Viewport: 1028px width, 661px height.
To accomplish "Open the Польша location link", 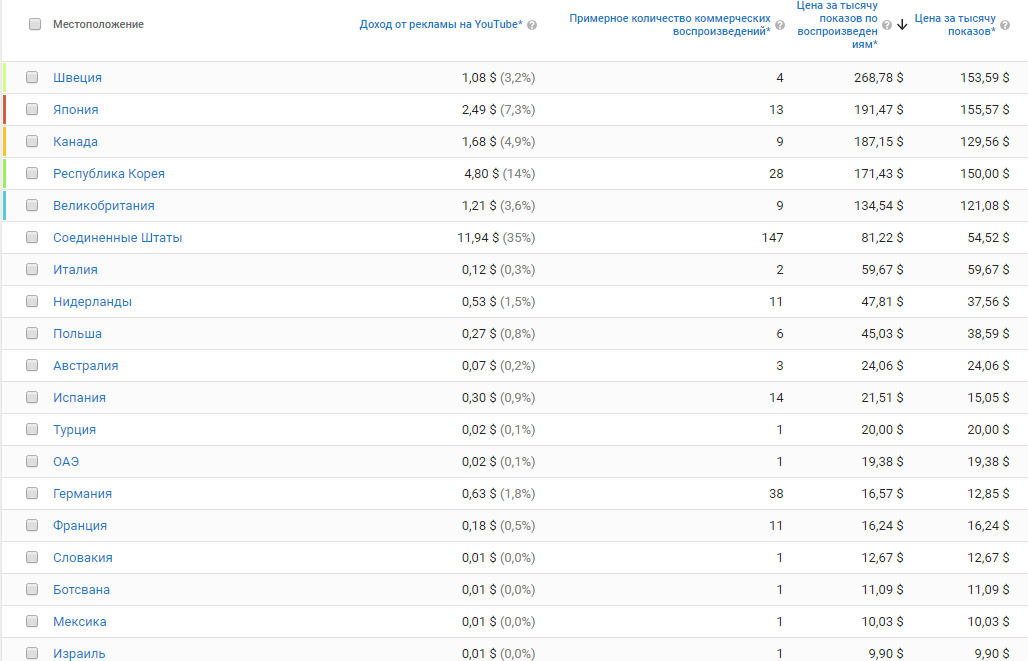I will click(77, 334).
